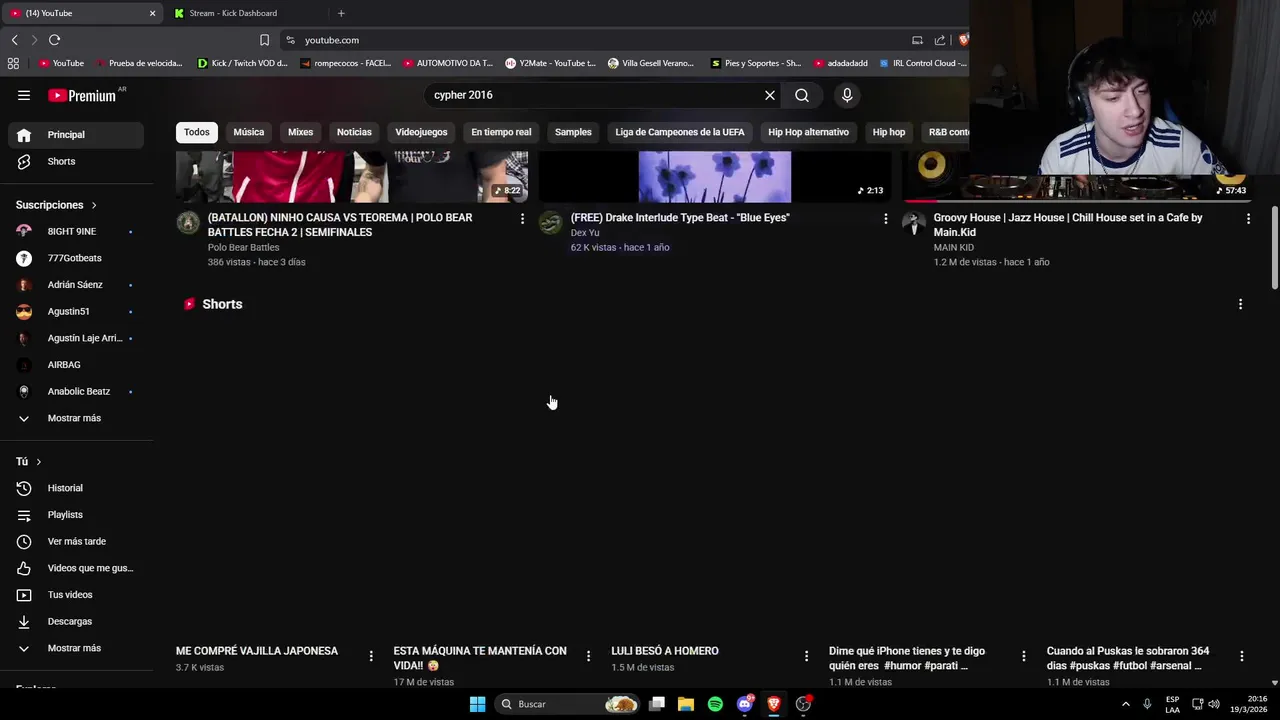The height and width of the screenshot is (720, 1280).
Task: Open Historial in the sidebar
Action: coord(76,488)
